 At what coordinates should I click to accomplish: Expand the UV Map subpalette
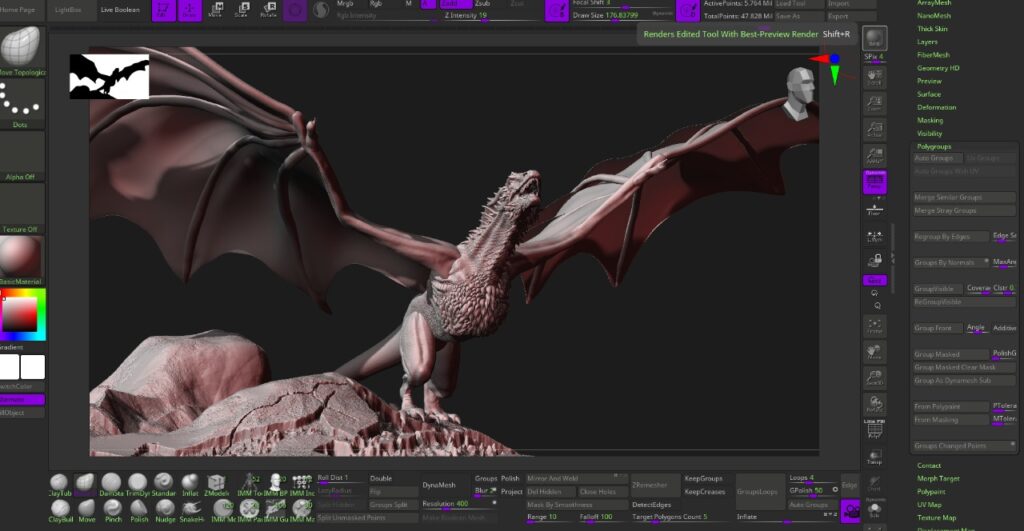pos(929,505)
